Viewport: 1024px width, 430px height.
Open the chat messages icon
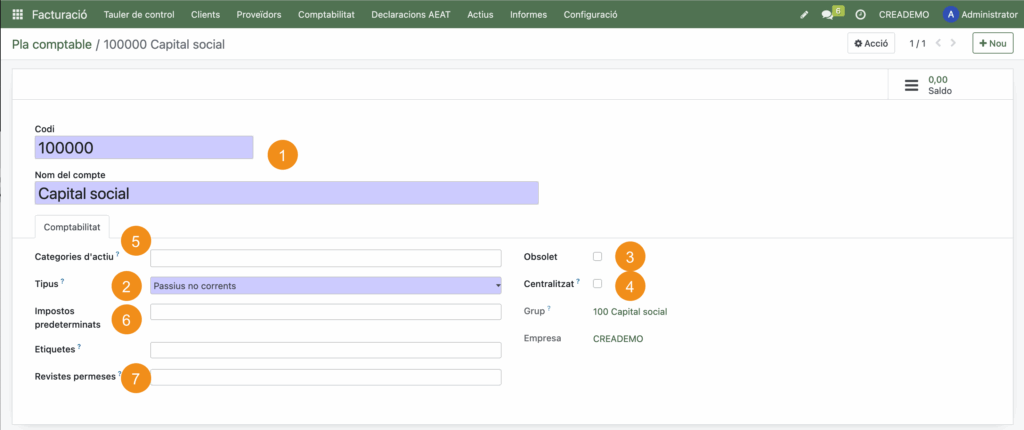827,15
